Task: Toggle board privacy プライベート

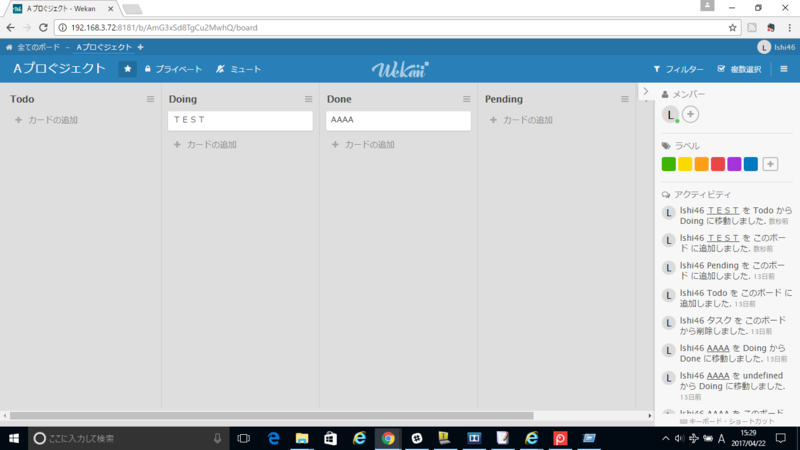Action: pos(173,69)
